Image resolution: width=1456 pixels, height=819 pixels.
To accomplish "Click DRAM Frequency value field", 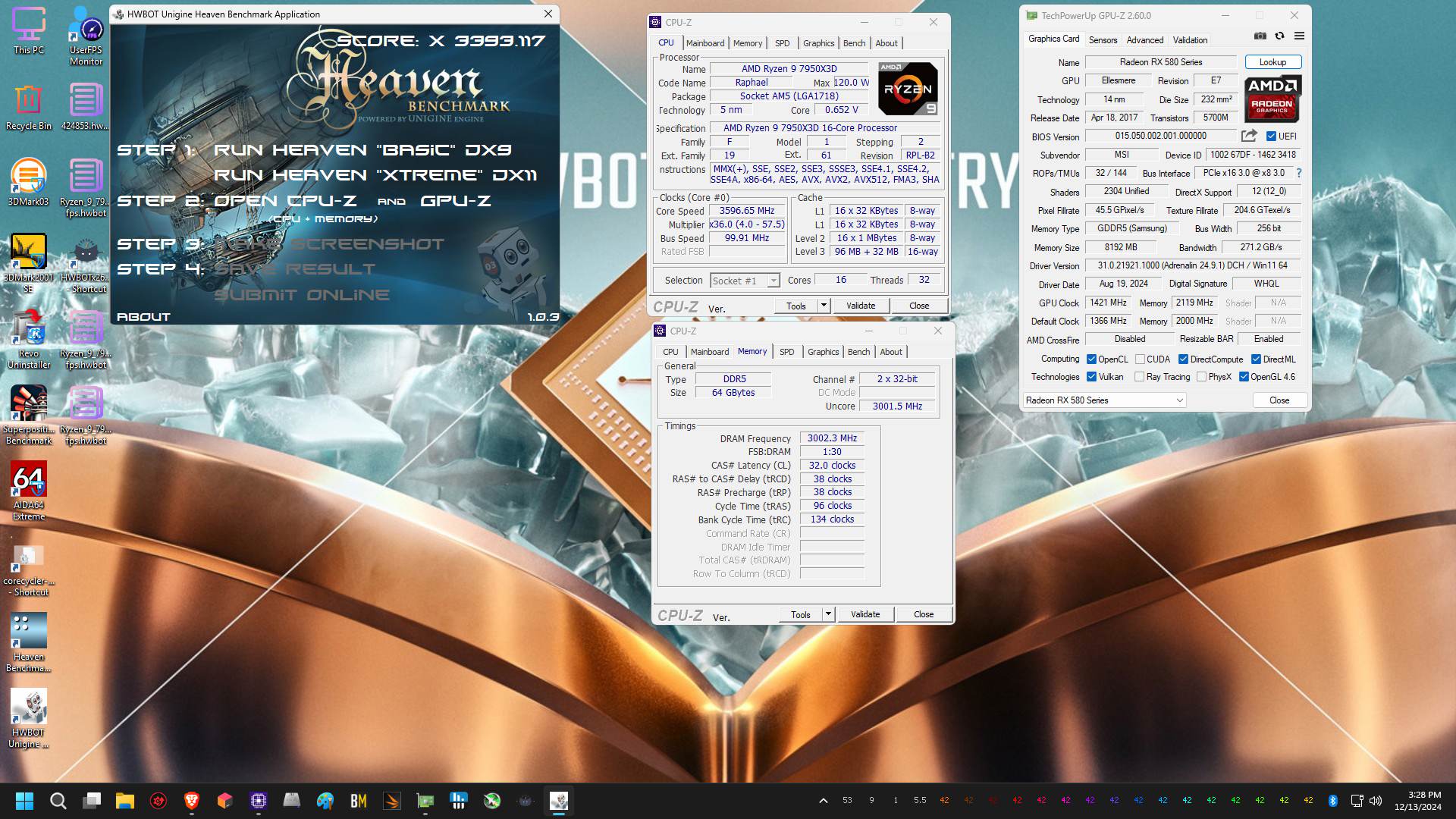I will (x=832, y=438).
